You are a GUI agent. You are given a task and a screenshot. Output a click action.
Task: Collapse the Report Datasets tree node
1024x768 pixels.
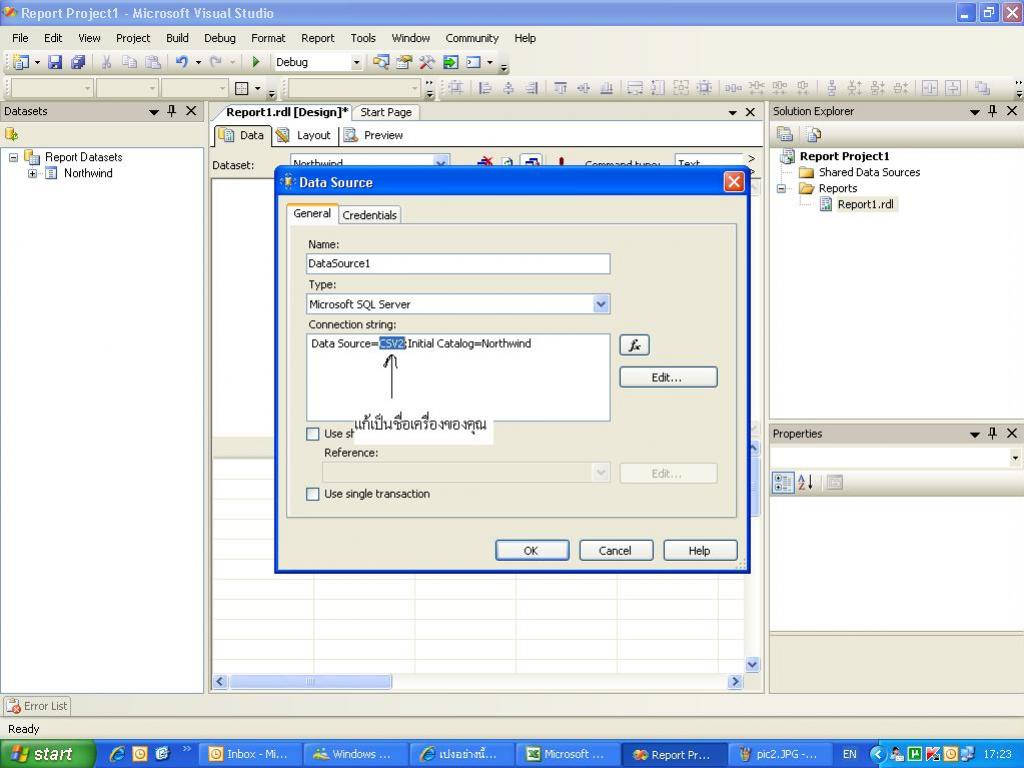point(13,157)
